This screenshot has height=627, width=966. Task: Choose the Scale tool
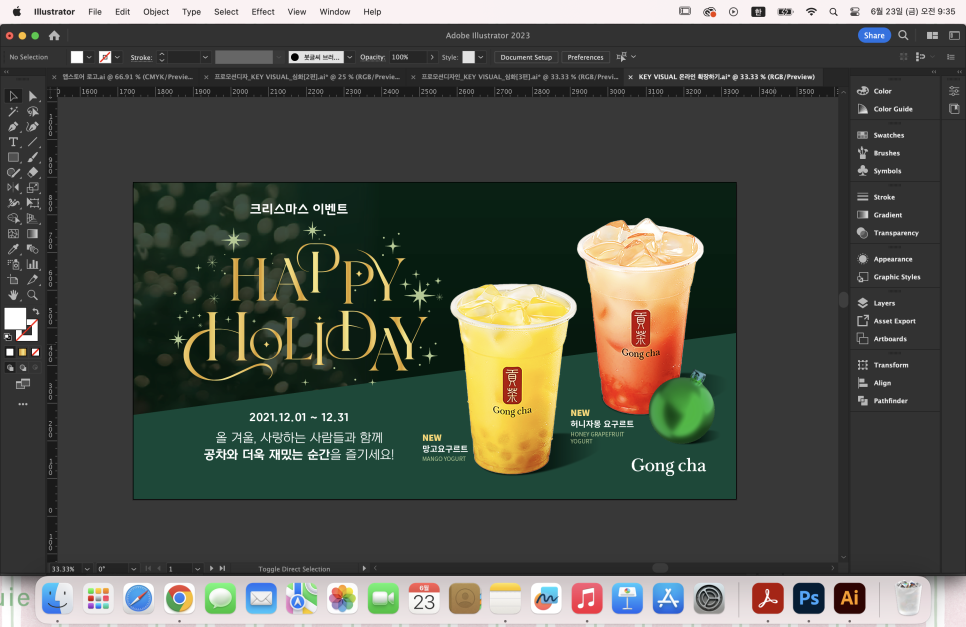[x=33, y=188]
